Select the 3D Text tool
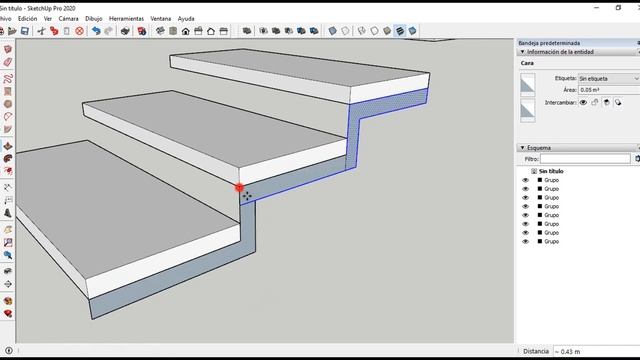Image resolution: width=640 pixels, height=360 pixels. (x=8, y=213)
